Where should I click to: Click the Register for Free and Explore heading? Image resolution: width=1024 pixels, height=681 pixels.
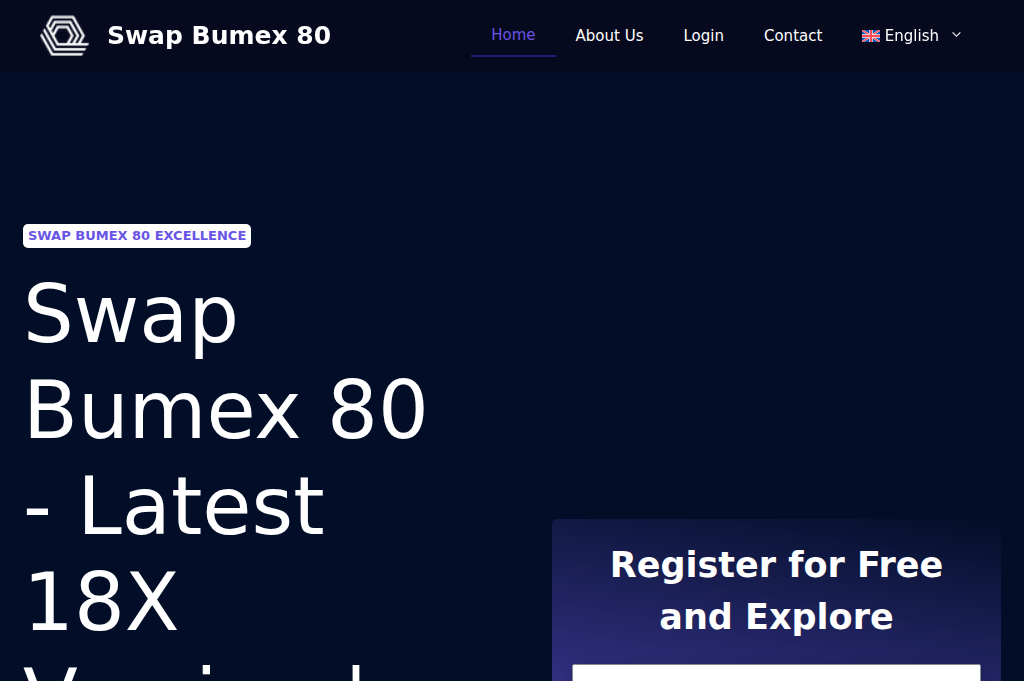click(776, 590)
